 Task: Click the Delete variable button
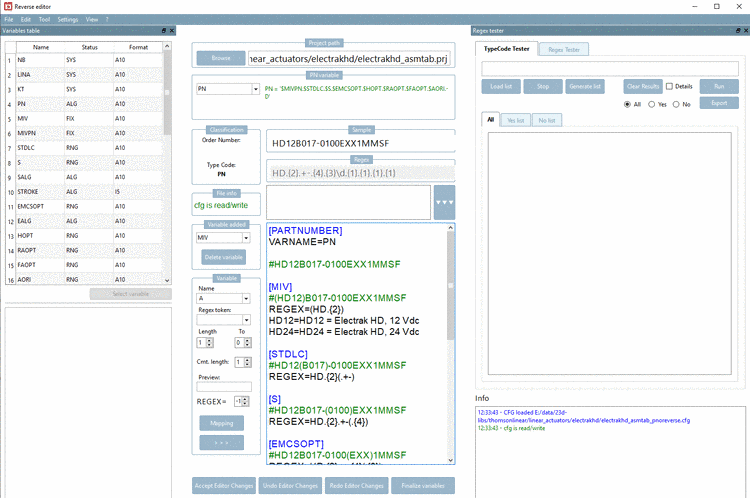tap(223, 257)
